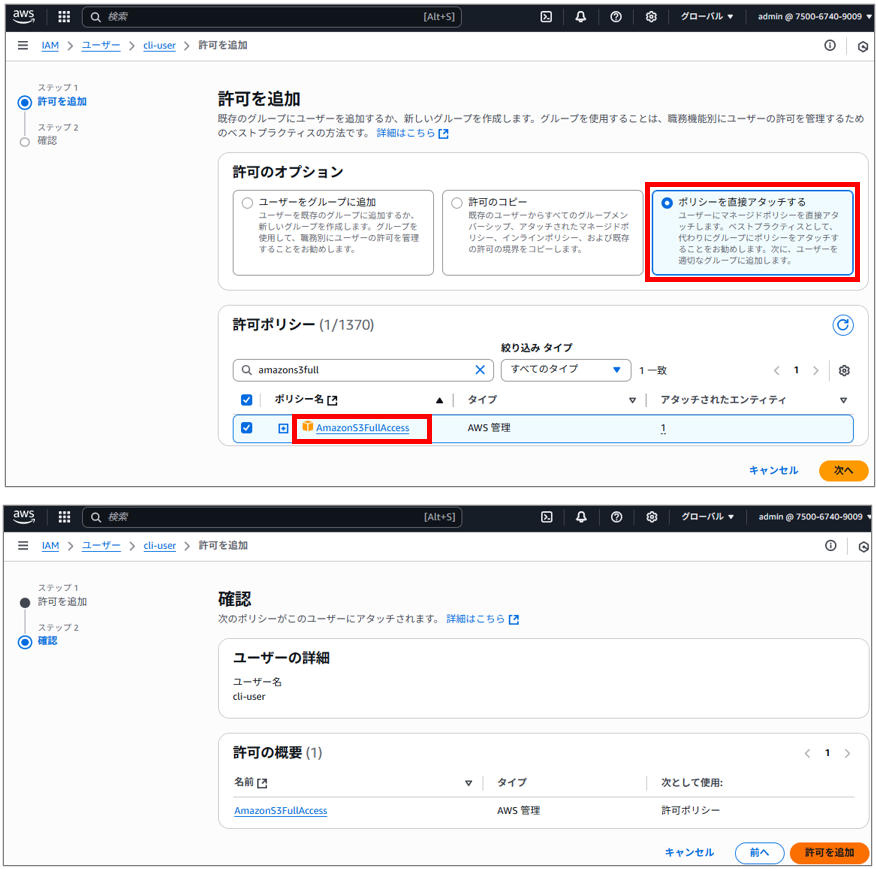
Task: Open AmazonS3FullAccess link in 許可の概要
Action: pos(280,810)
